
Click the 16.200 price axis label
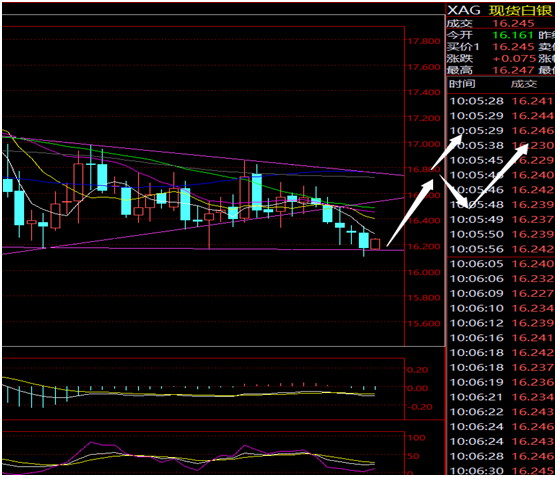[424, 246]
